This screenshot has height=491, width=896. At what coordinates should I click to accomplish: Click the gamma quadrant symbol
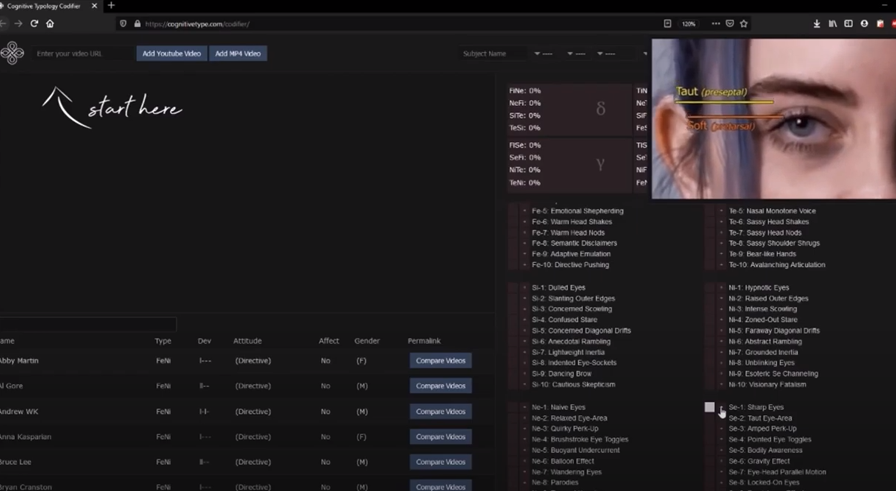pyautogui.click(x=601, y=164)
